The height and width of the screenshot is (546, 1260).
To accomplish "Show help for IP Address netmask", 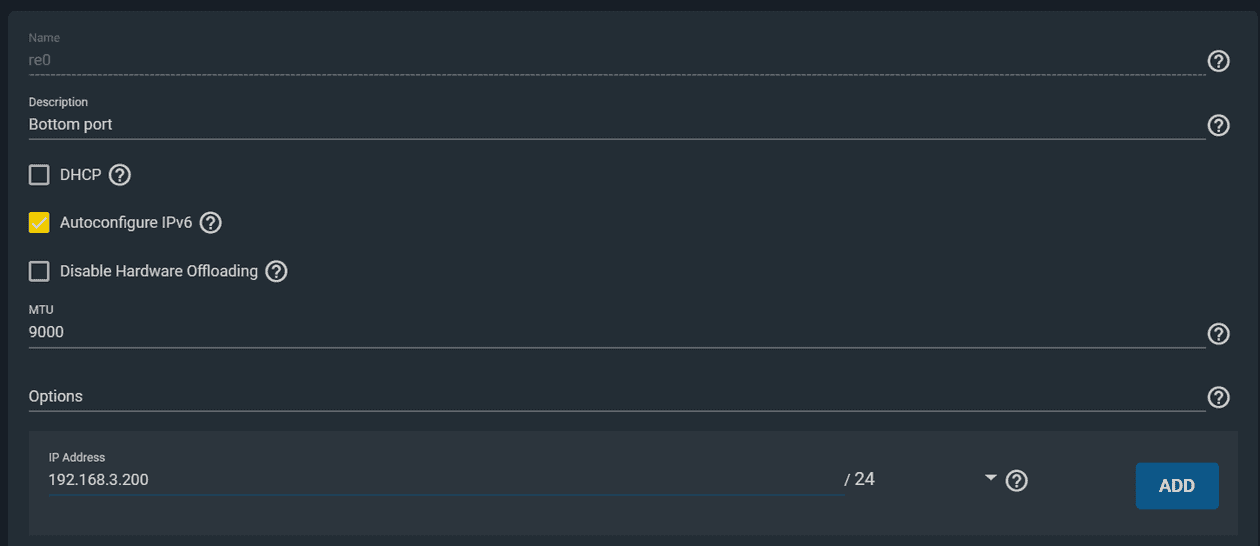I will 1017,481.
